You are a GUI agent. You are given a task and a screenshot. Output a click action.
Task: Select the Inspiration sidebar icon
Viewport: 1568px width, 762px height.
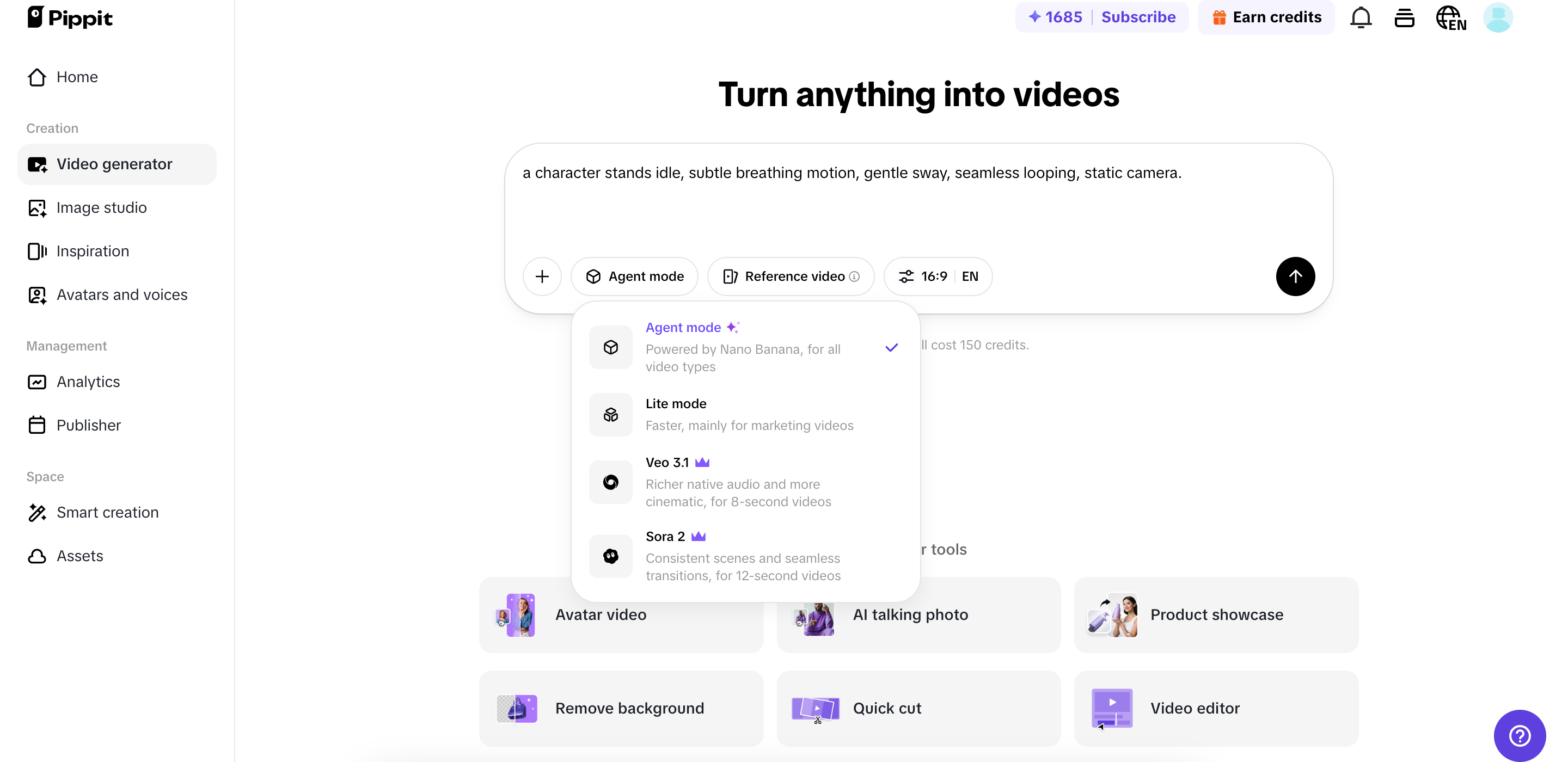[36, 251]
